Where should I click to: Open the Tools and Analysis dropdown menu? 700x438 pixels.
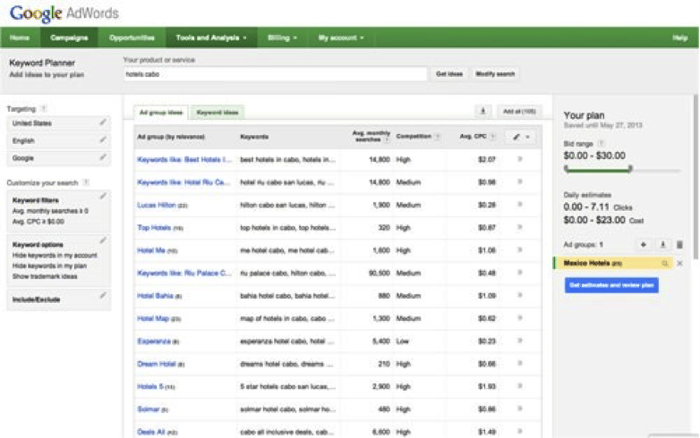pyautogui.click(x=211, y=38)
